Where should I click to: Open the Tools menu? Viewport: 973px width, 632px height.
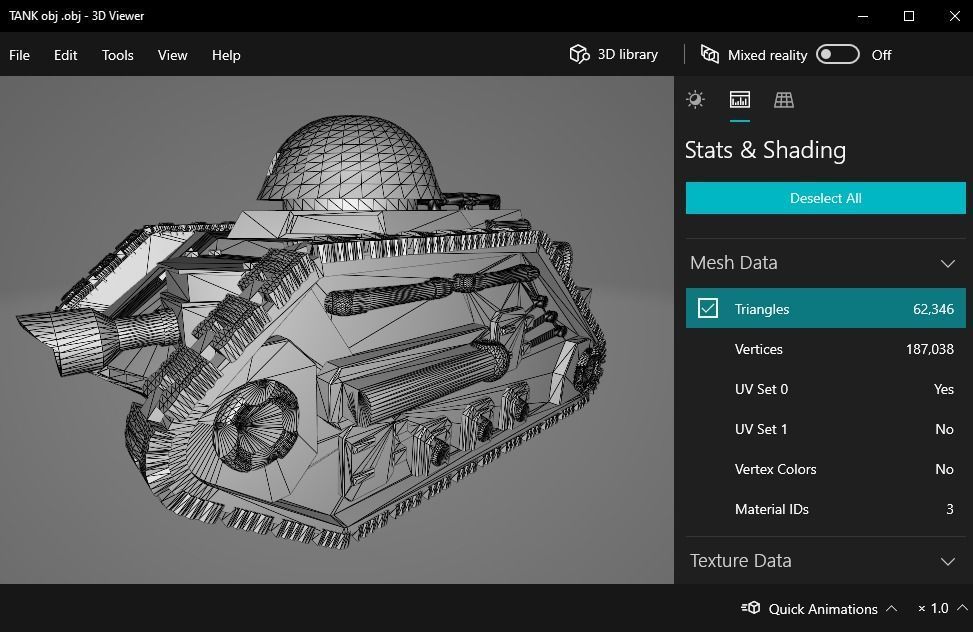(x=117, y=55)
